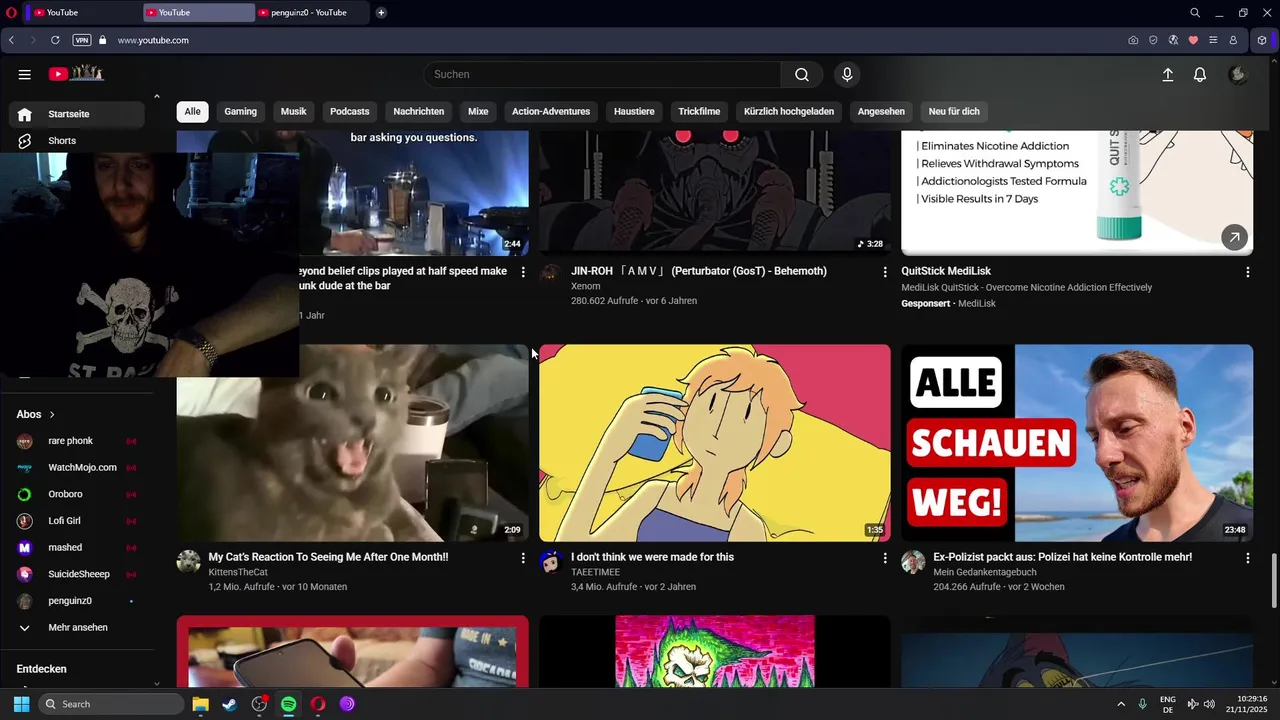
Task: Open the ALLE SCHAUEN WEG video thumbnail
Action: click(x=1077, y=443)
